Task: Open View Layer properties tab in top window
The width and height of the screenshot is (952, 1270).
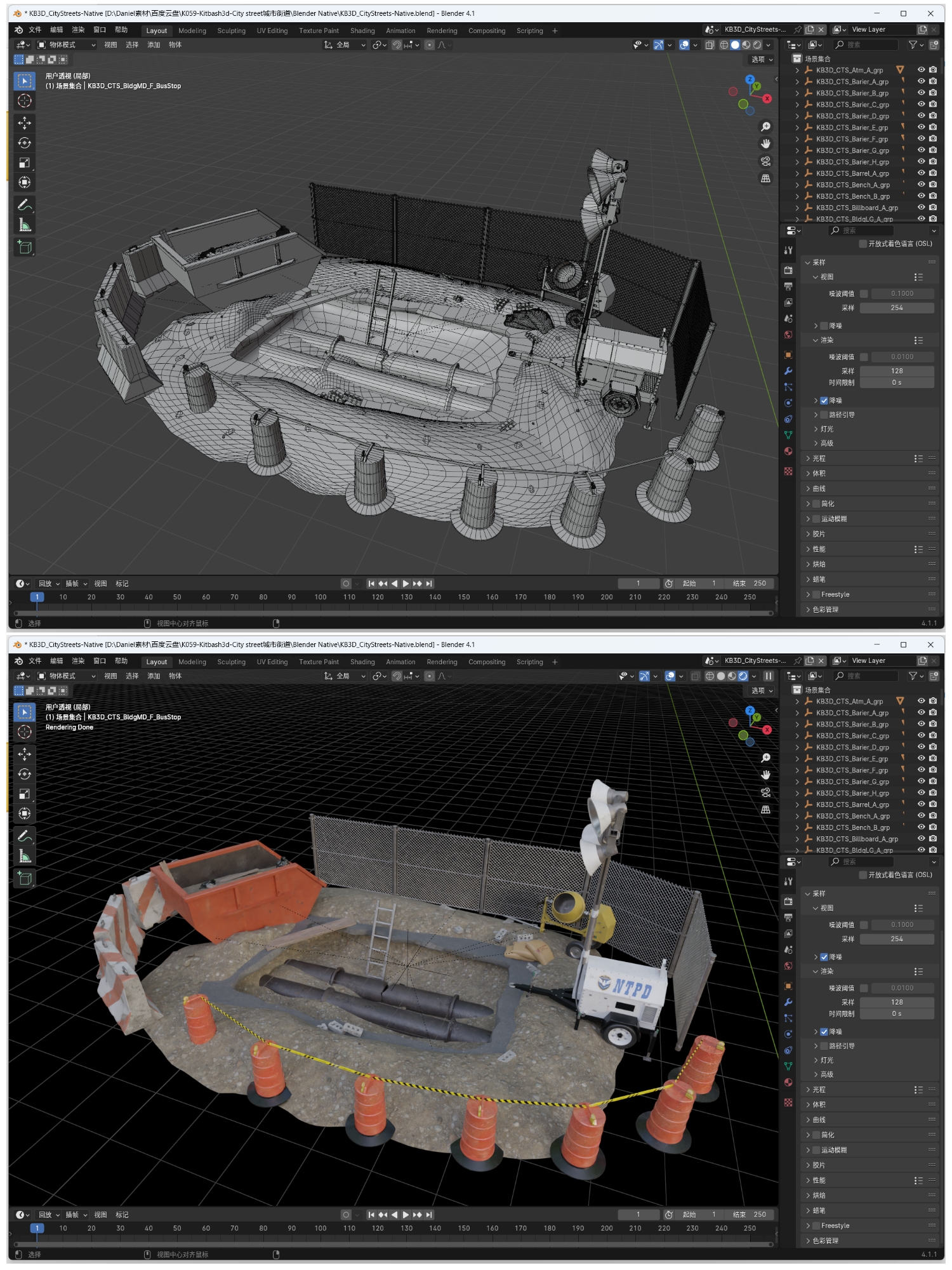Action: click(x=788, y=303)
